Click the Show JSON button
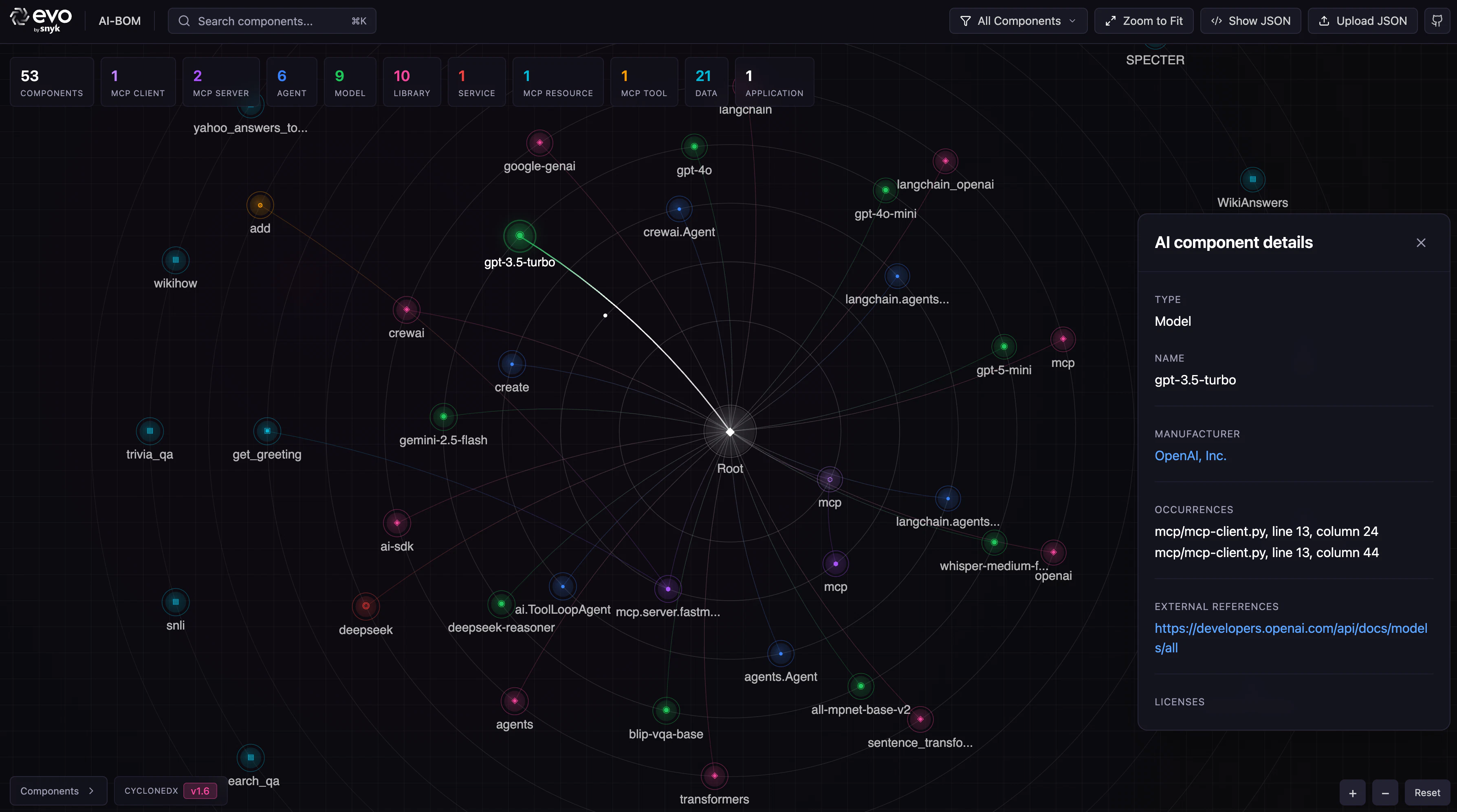 [1250, 21]
